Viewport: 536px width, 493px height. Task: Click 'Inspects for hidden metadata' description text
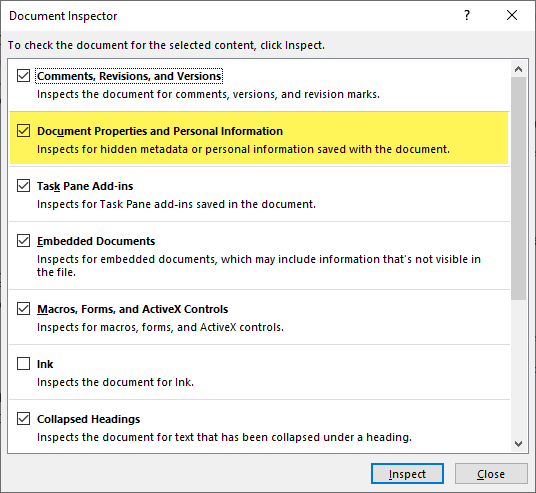coord(243,149)
